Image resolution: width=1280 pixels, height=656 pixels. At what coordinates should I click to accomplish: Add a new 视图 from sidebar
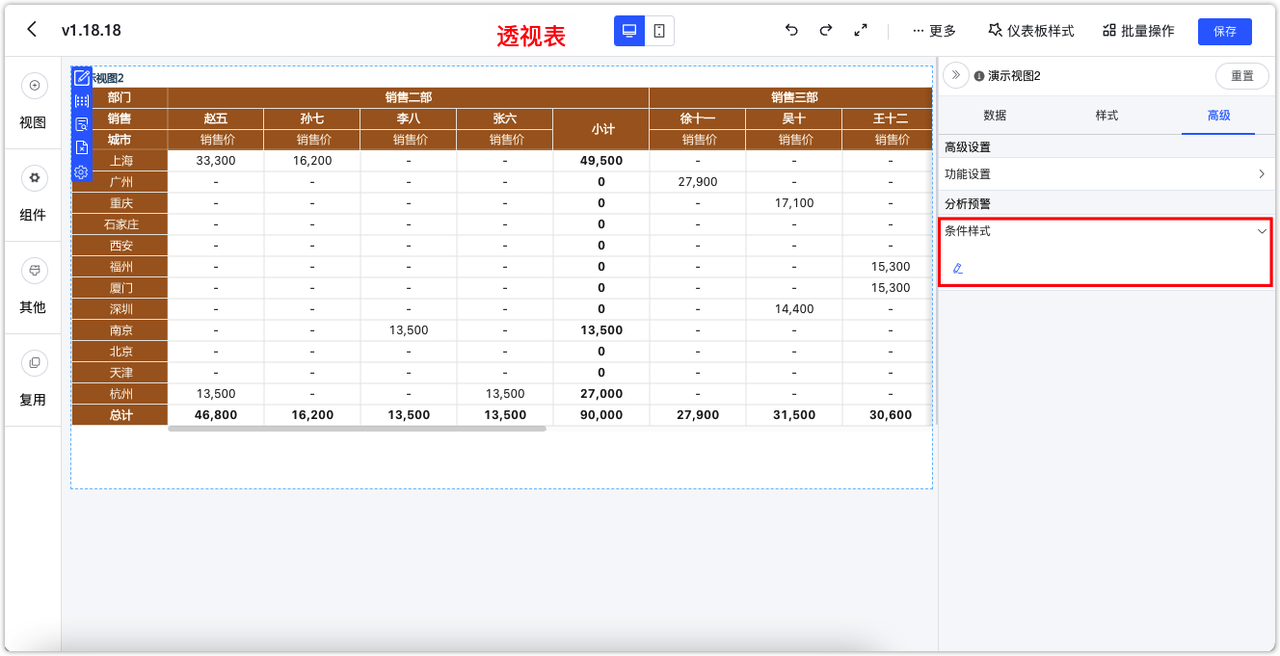pos(33,103)
